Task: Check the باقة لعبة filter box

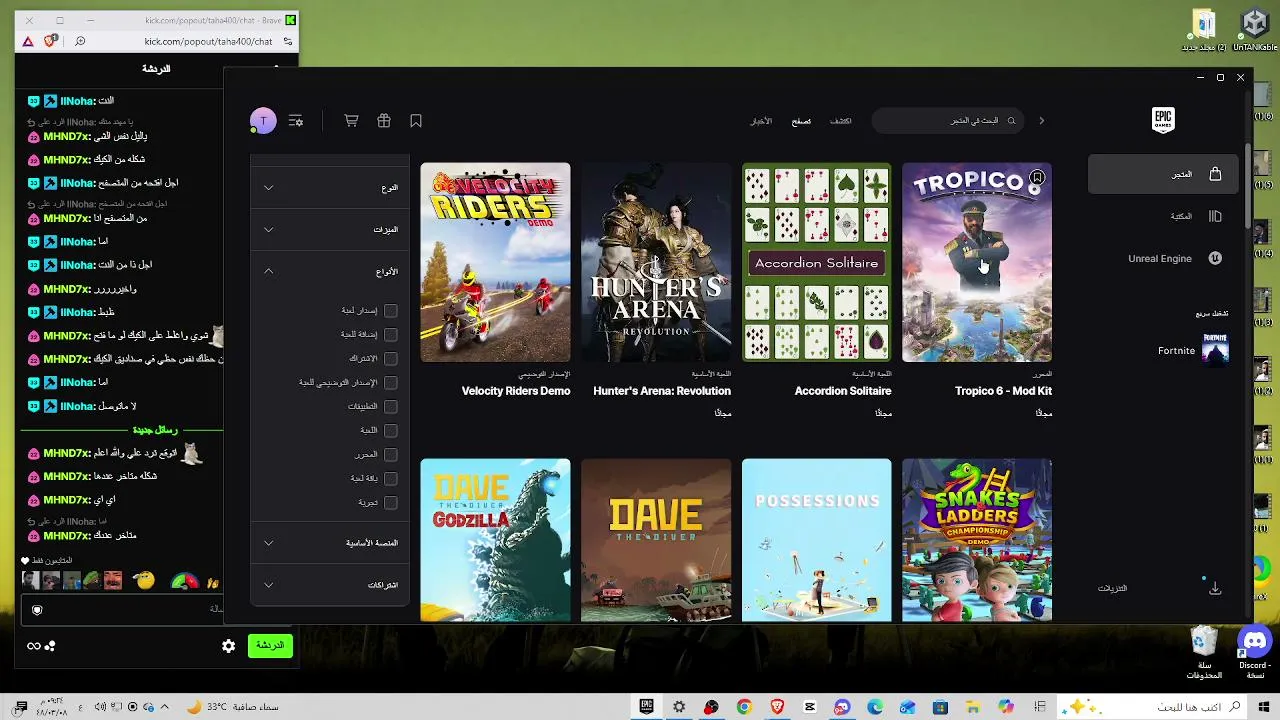Action: click(x=391, y=479)
